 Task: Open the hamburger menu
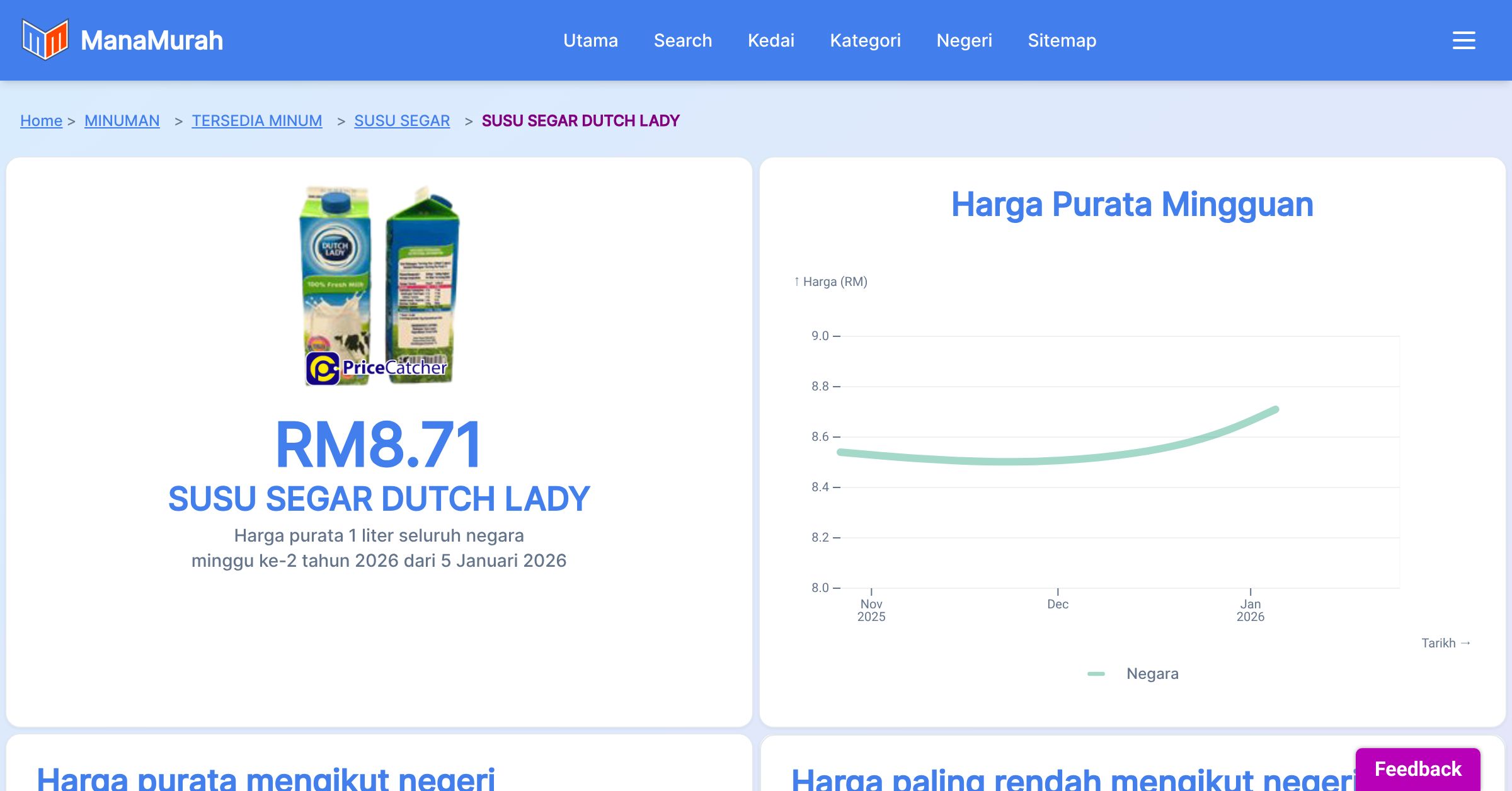tap(1463, 40)
